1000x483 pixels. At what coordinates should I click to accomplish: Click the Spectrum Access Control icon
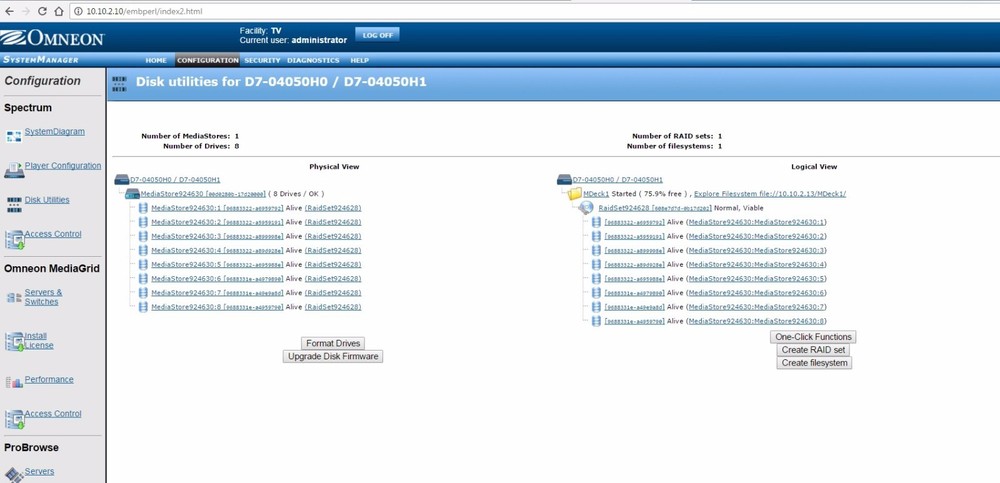[x=14, y=239]
